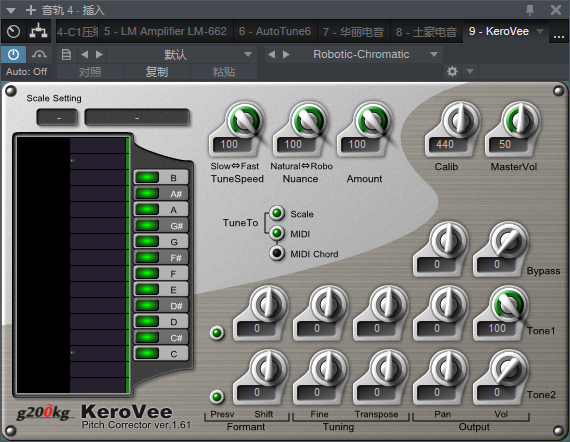
Task: Switch to the 5 - LM Amplifier LM-662 tab
Action: tap(165, 32)
